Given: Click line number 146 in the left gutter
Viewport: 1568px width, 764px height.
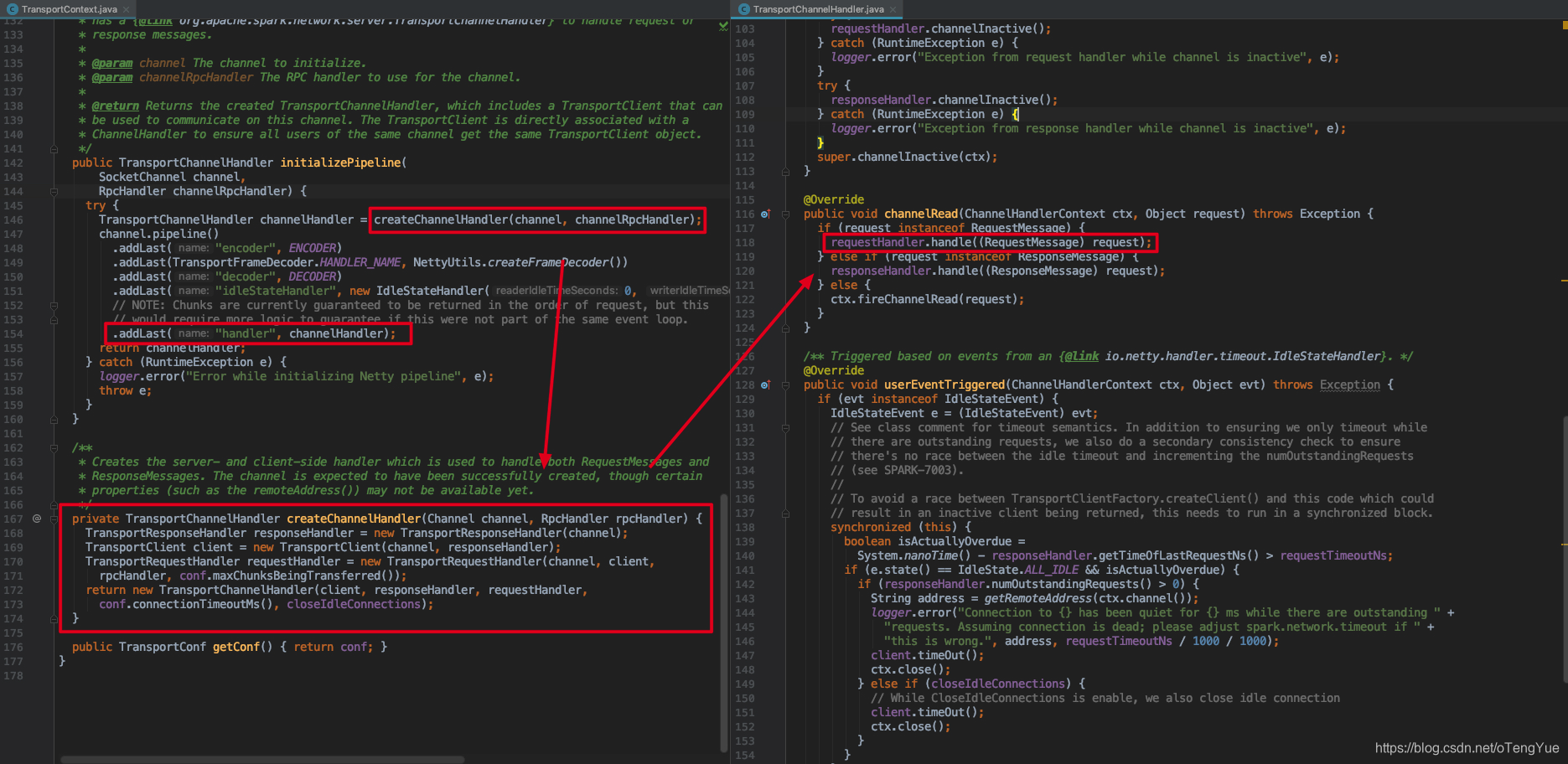Looking at the screenshot, I should 13,219.
